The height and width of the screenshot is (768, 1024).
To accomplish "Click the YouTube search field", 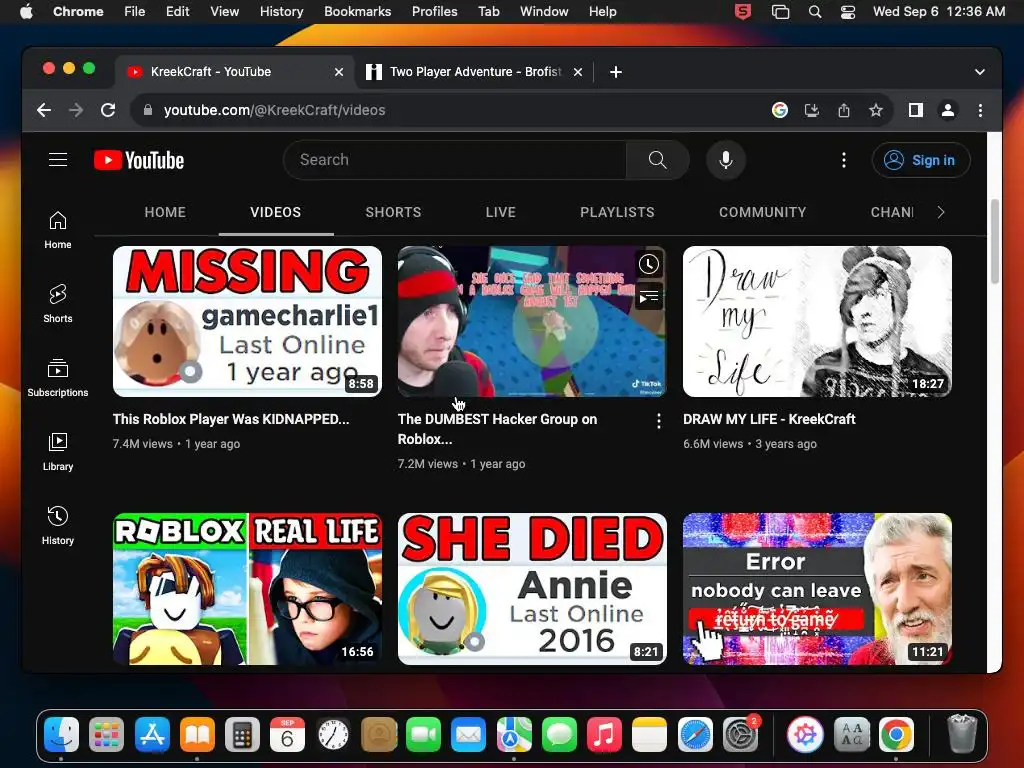I will click(x=455, y=160).
